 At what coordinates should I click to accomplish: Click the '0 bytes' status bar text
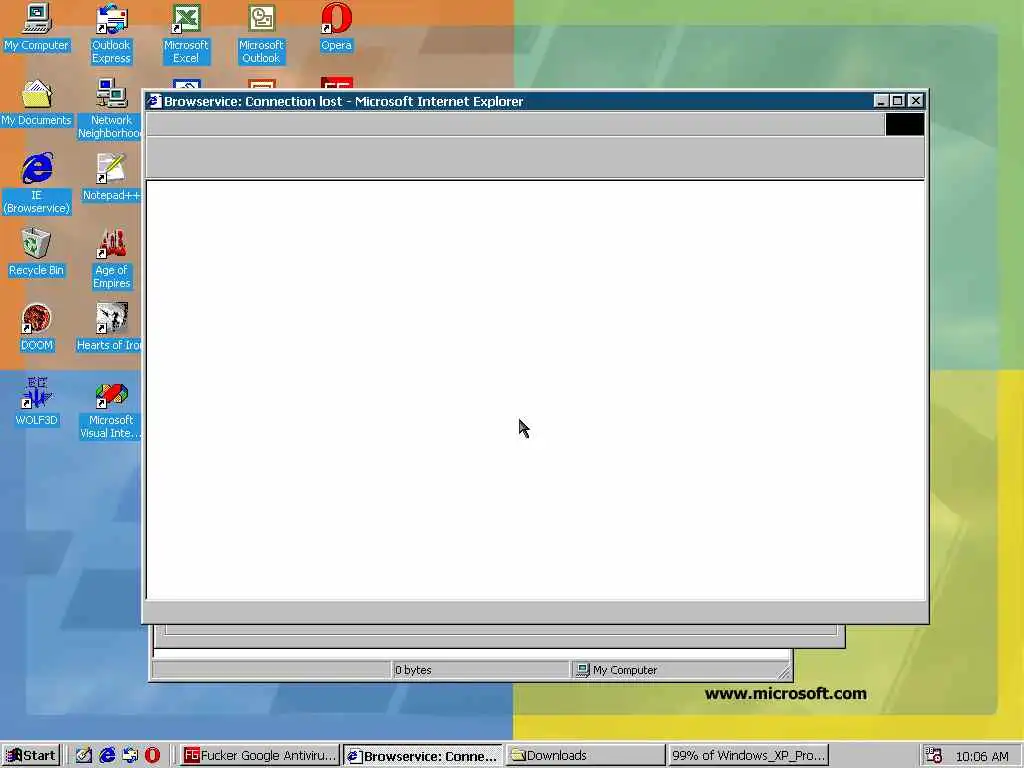(413, 670)
